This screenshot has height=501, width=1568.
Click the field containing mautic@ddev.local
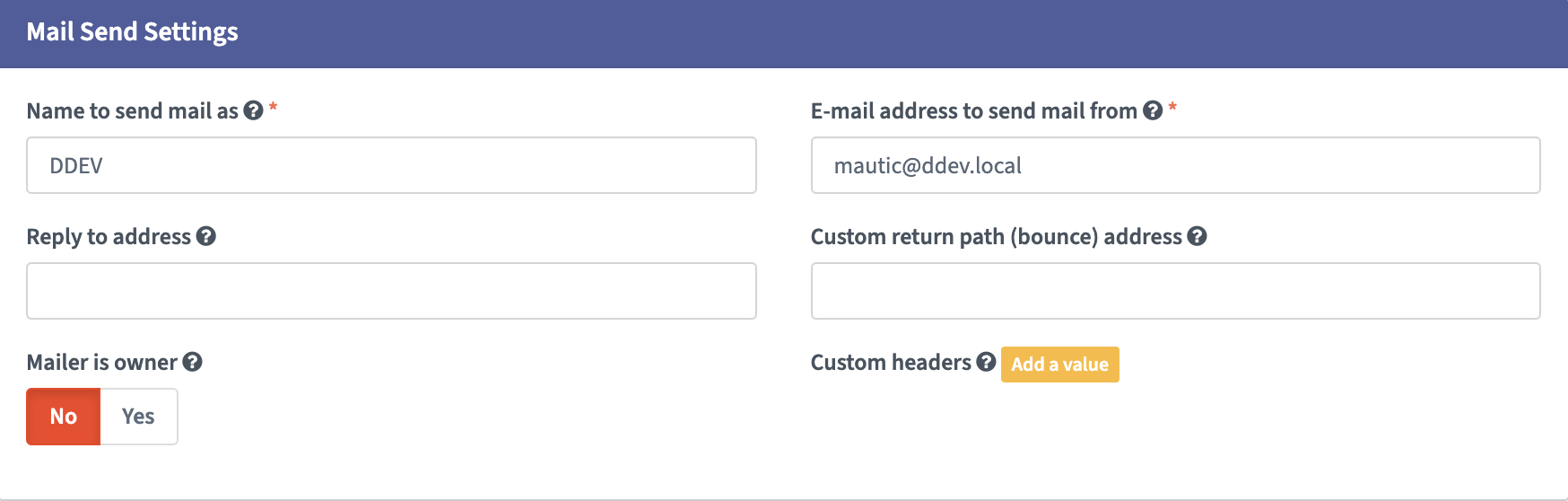(1175, 165)
